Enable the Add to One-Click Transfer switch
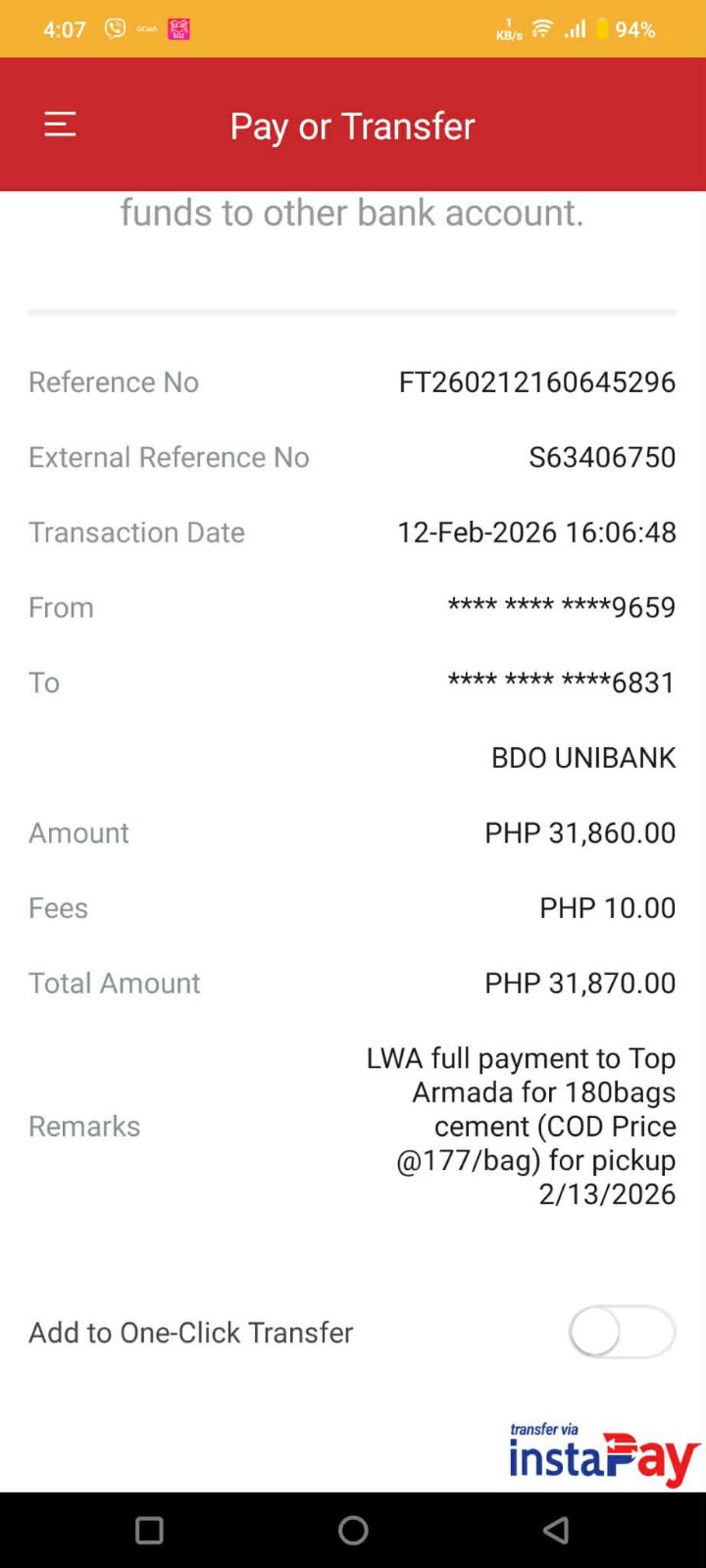706x1568 pixels. (x=622, y=1332)
